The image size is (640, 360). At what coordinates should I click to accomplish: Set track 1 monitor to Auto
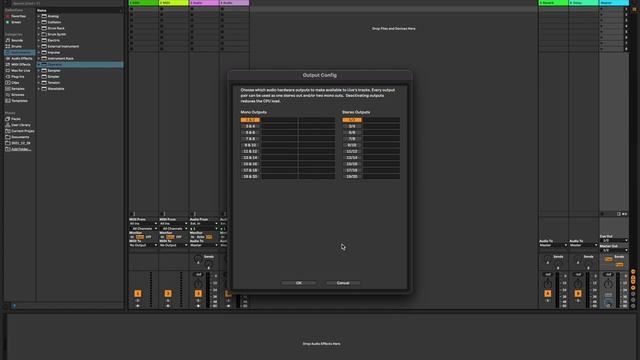point(140,237)
